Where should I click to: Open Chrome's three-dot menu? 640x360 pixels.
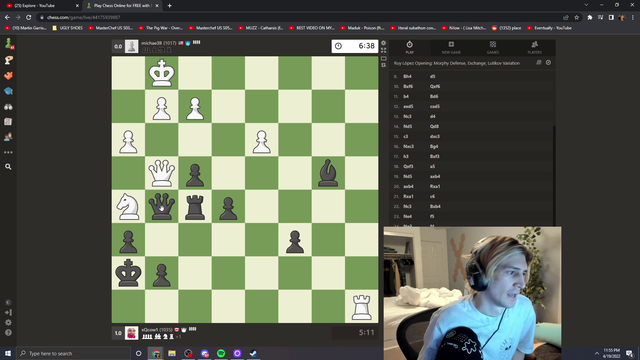(633, 18)
